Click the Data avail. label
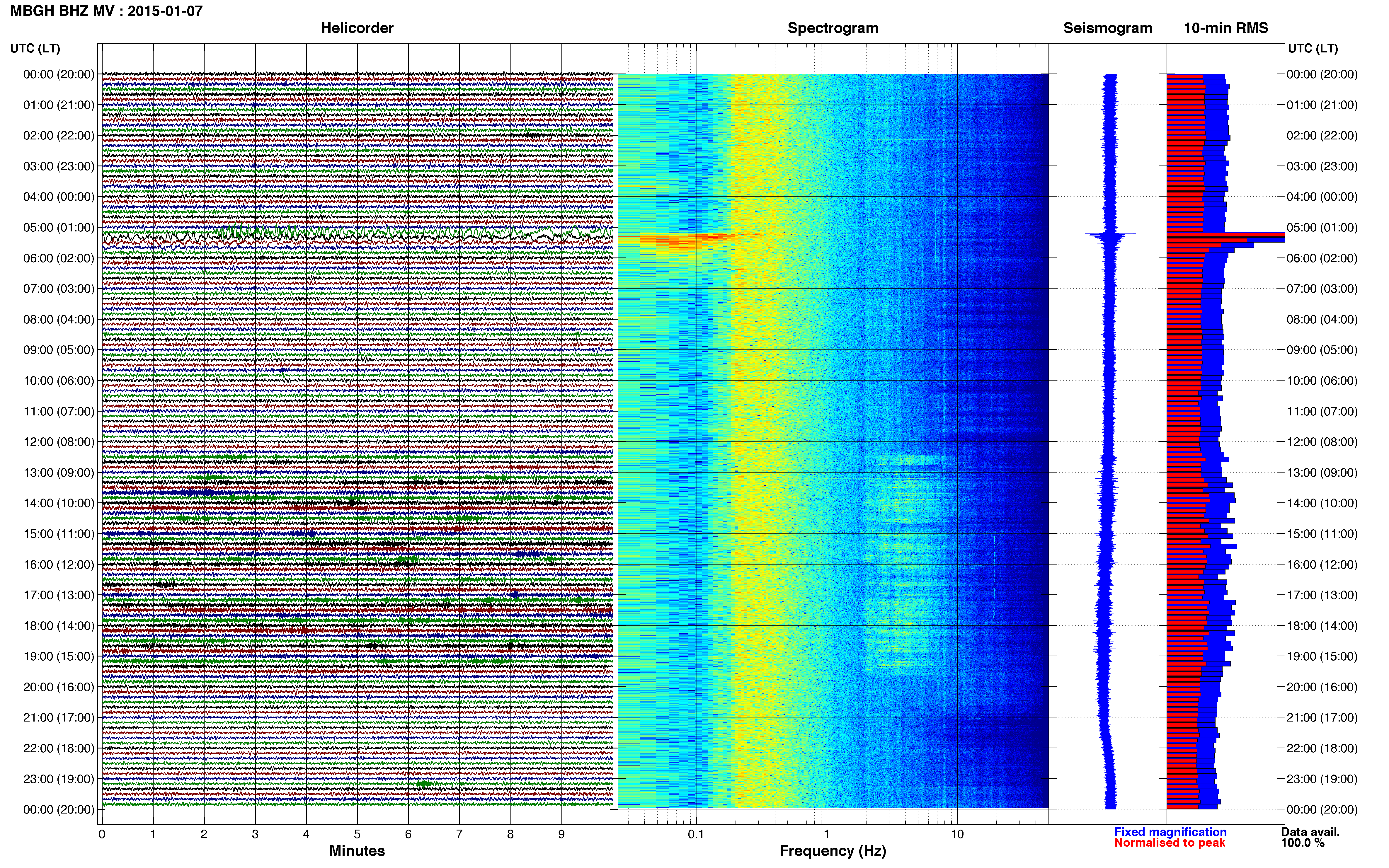 tap(1310, 832)
